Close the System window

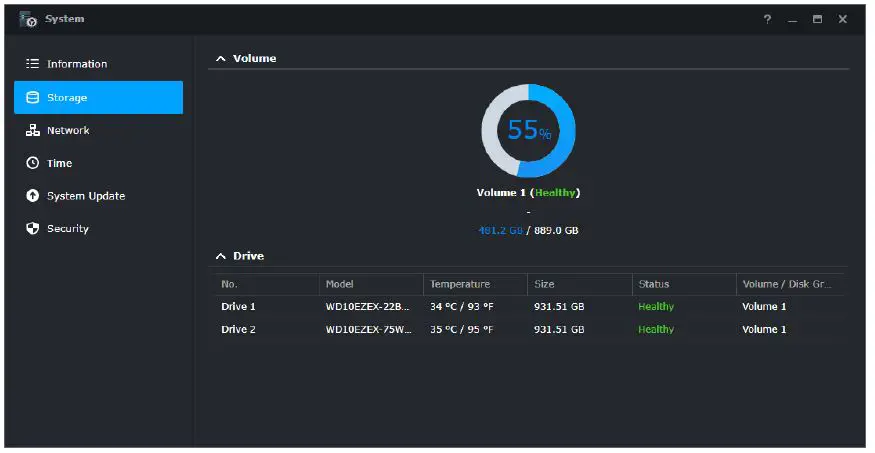(x=843, y=20)
